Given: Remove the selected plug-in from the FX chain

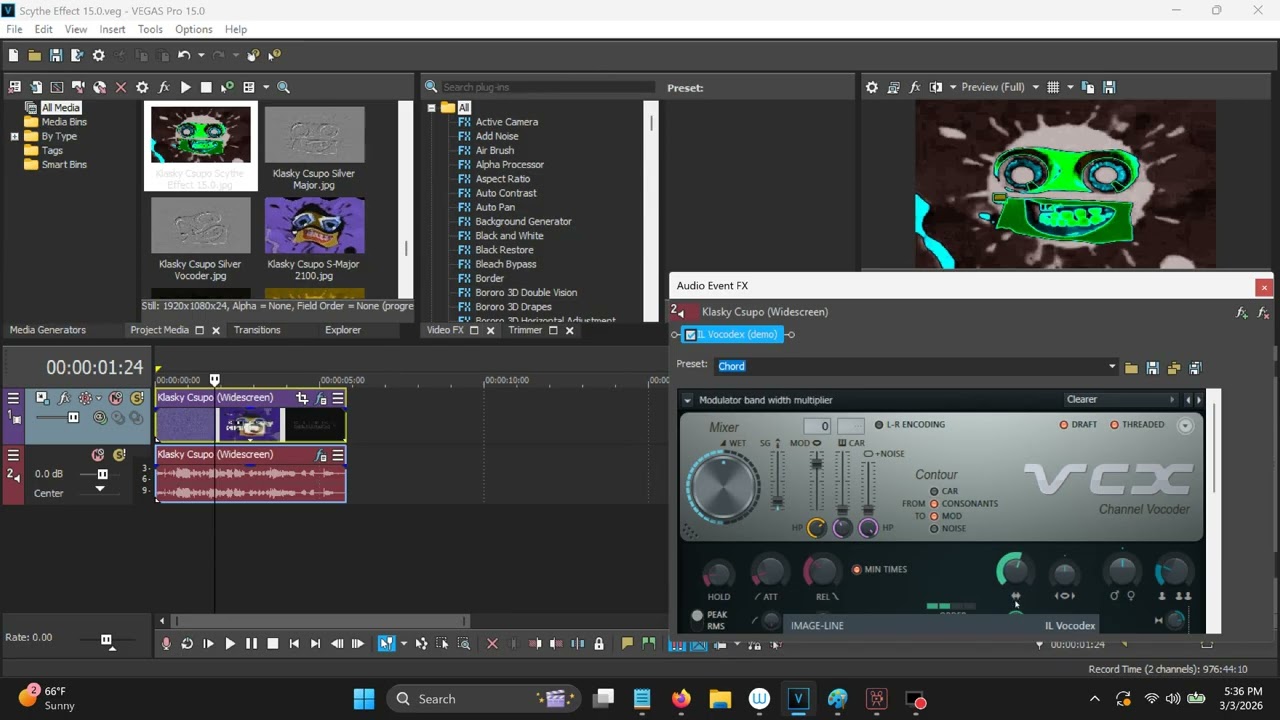Looking at the screenshot, I should coord(1262,313).
